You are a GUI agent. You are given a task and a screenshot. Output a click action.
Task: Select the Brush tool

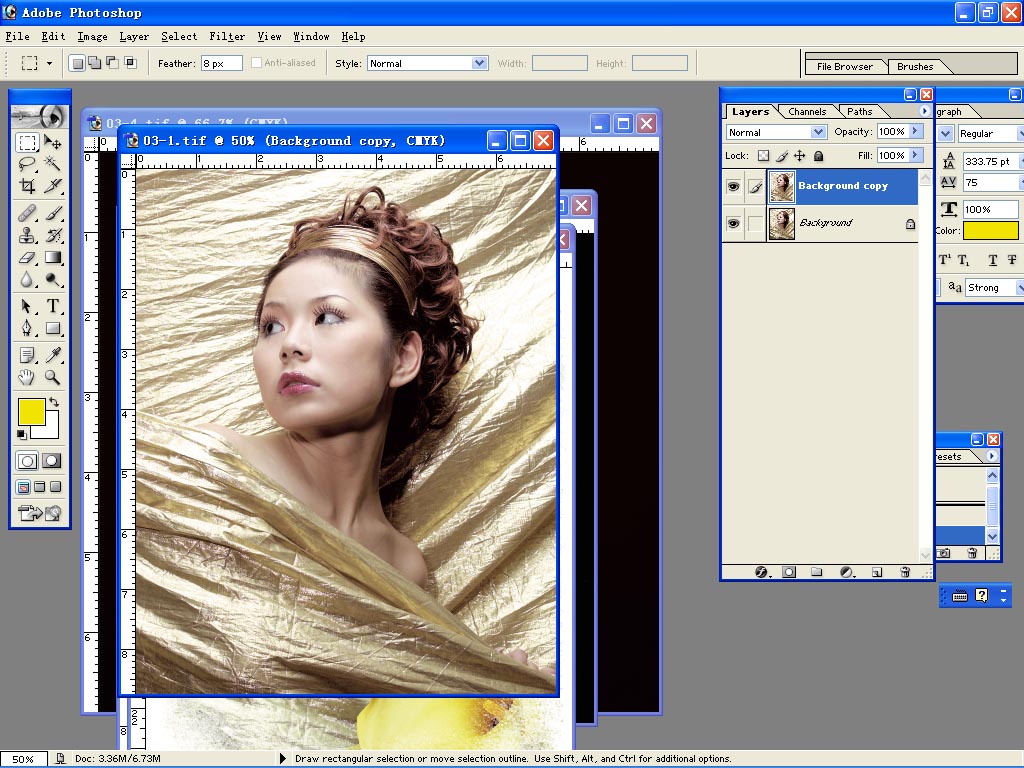pyautogui.click(x=53, y=213)
